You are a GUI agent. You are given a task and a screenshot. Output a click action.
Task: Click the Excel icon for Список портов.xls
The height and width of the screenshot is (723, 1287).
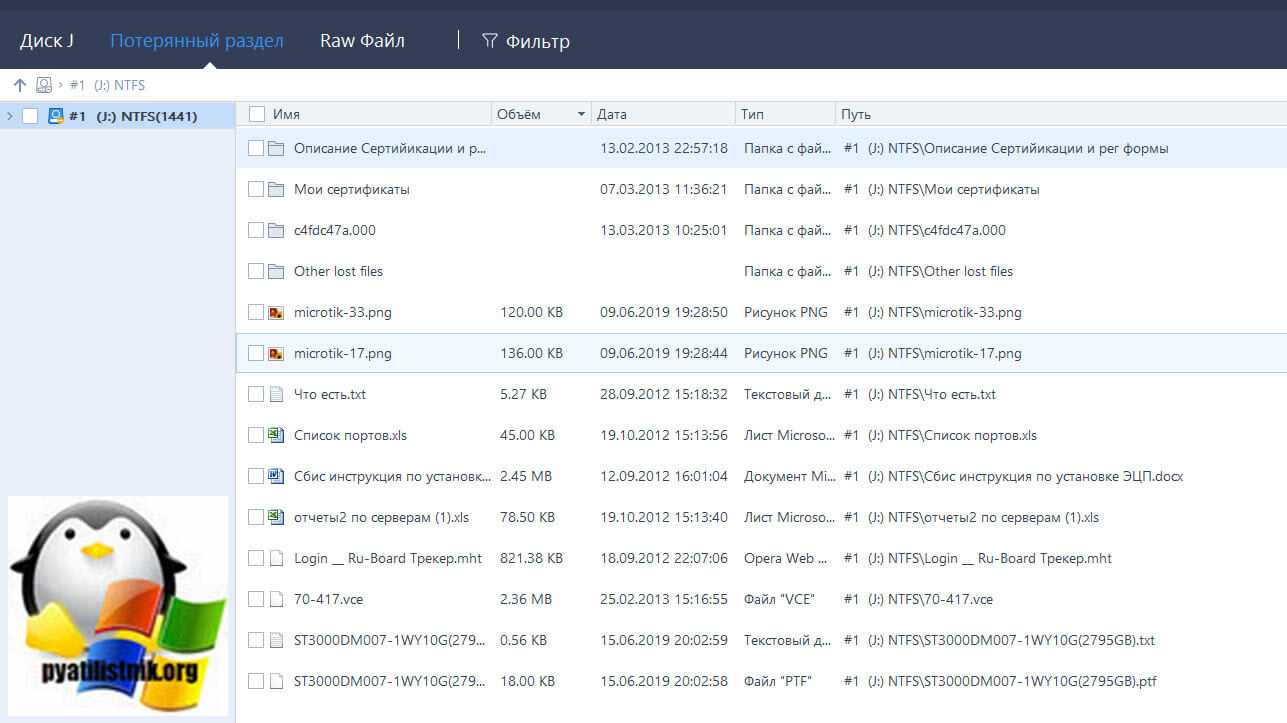click(277, 435)
